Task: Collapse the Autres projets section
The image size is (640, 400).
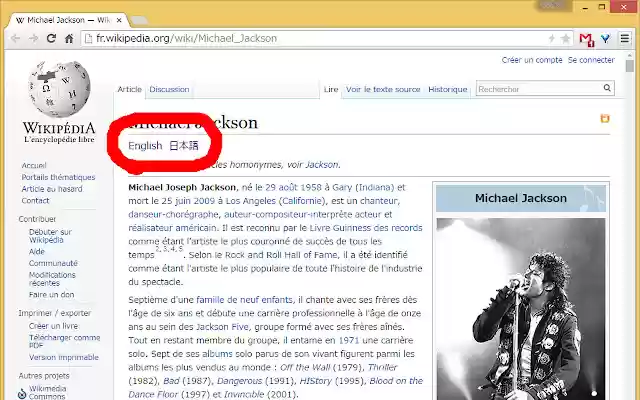Action: point(44,376)
